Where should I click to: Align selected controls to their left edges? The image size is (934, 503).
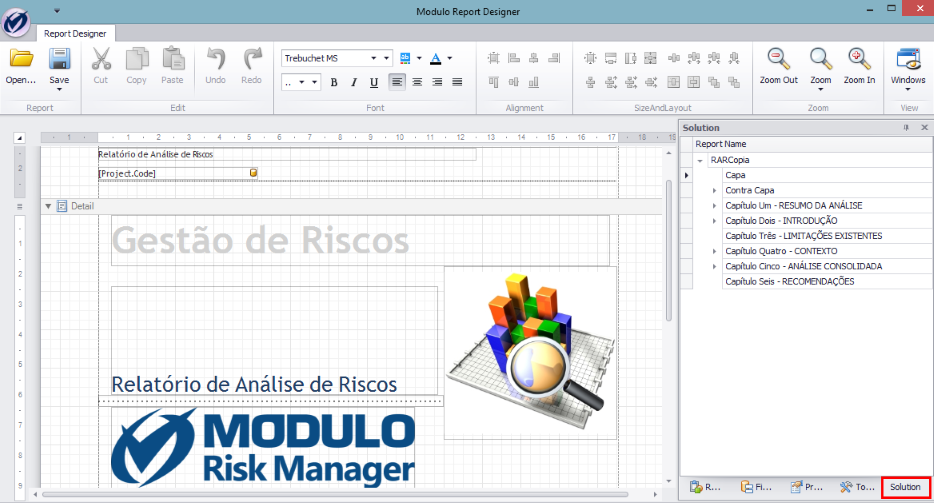513,58
